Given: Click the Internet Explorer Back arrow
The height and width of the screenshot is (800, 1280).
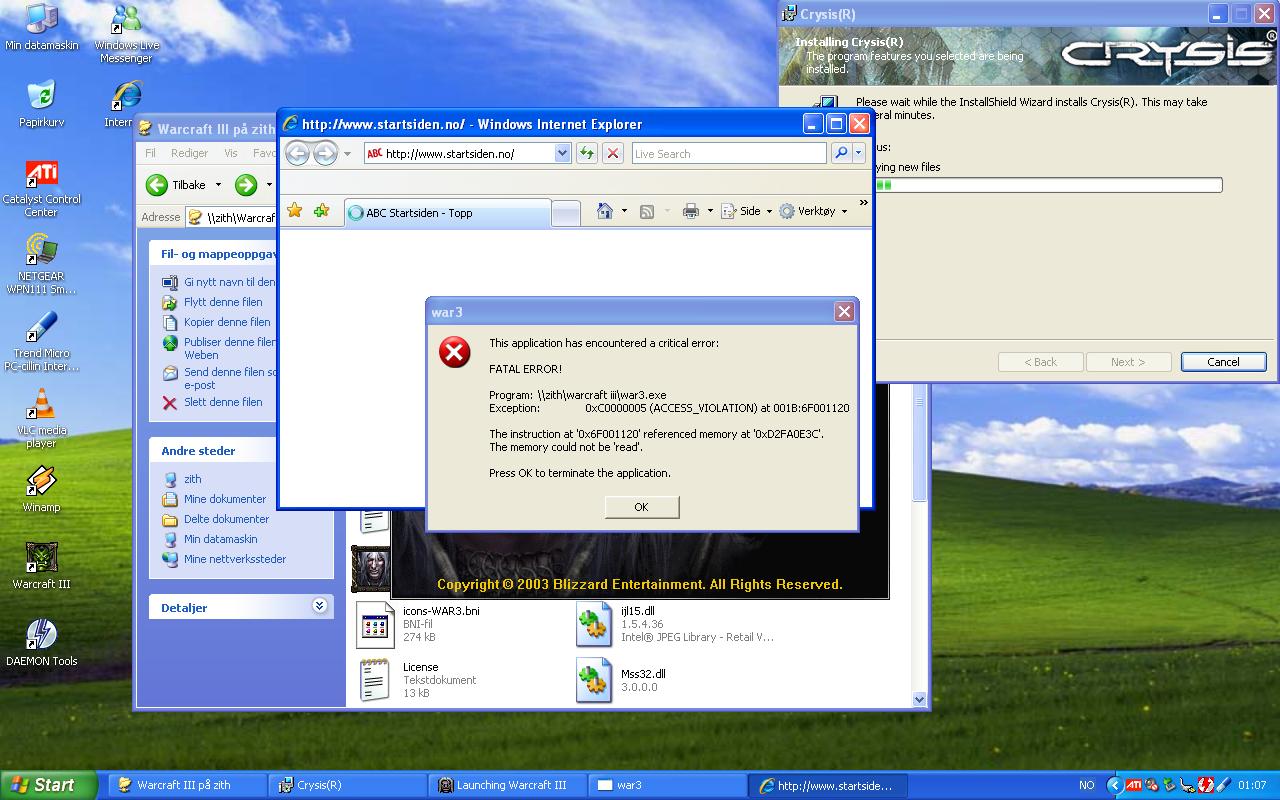Looking at the screenshot, I should (x=298, y=153).
